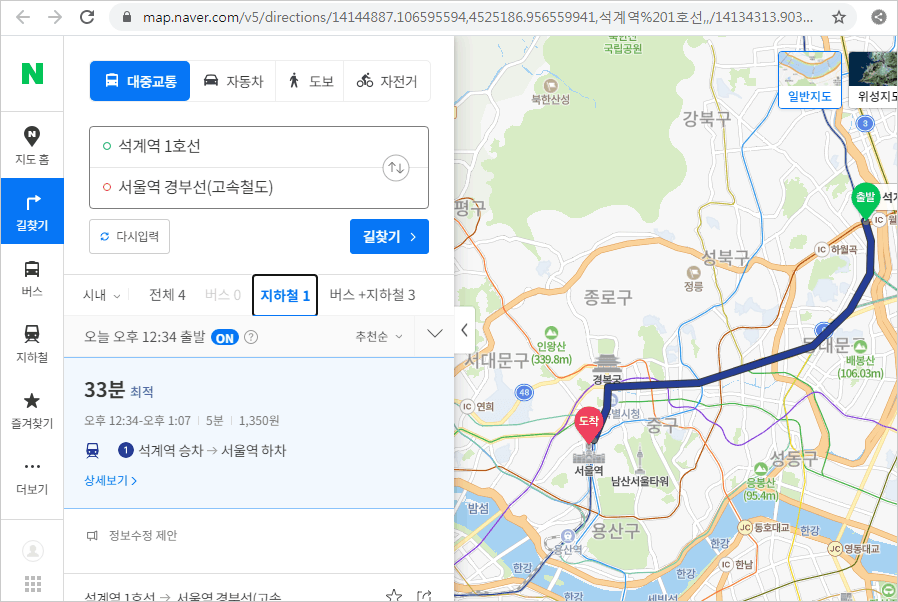Click the 남산서울타워 landmark icon on the map
Image resolution: width=898 pixels, height=602 pixels.
point(640,461)
